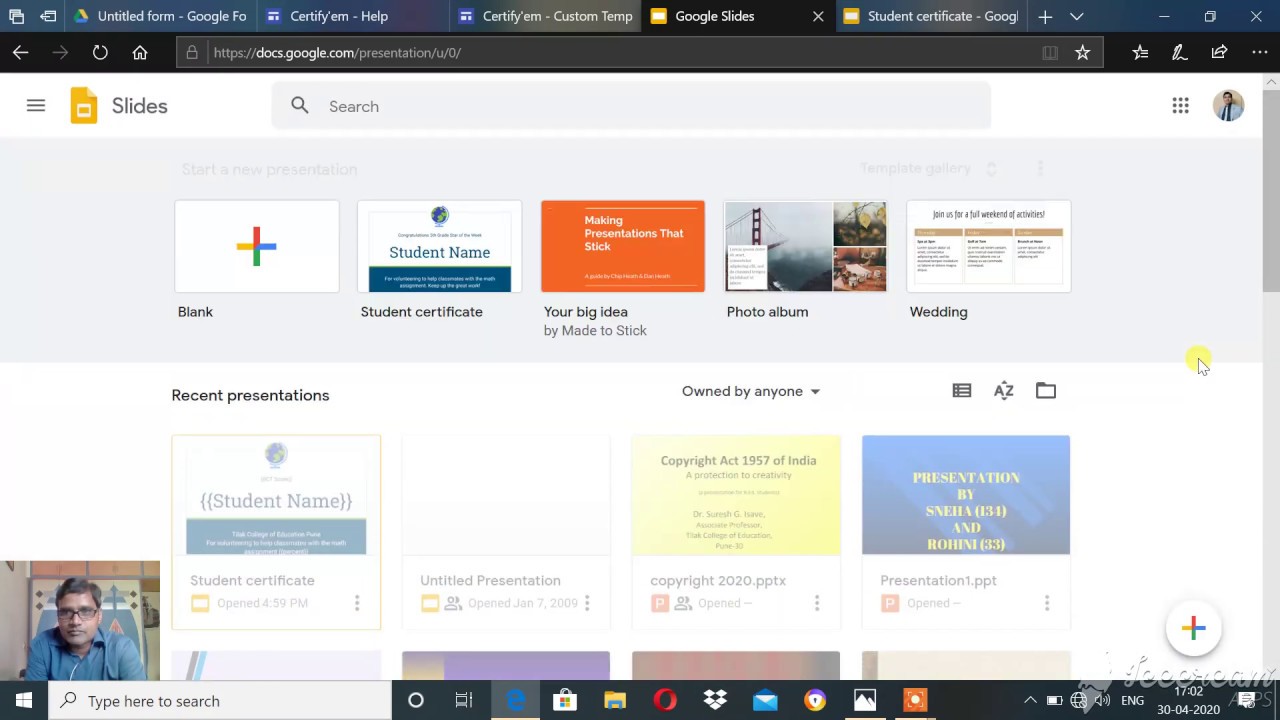The width and height of the screenshot is (1280, 720).
Task: Open more options for copyright 2020.pptx
Action: point(817,603)
